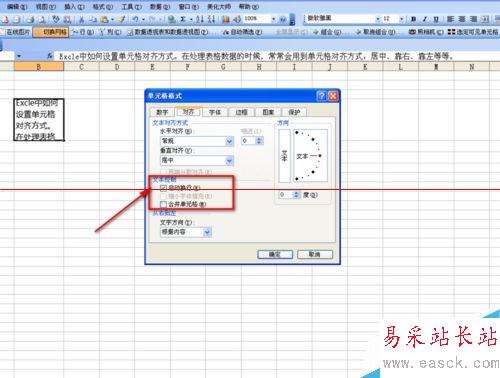500x378 pixels.
Task: Click the Format Painter brush icon
Action: tap(122, 19)
